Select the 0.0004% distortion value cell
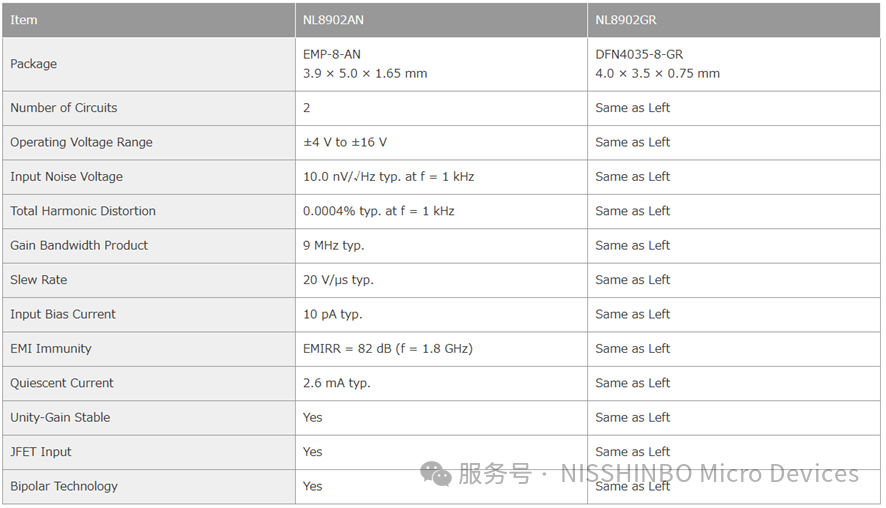The height and width of the screenshot is (508, 886). point(379,211)
